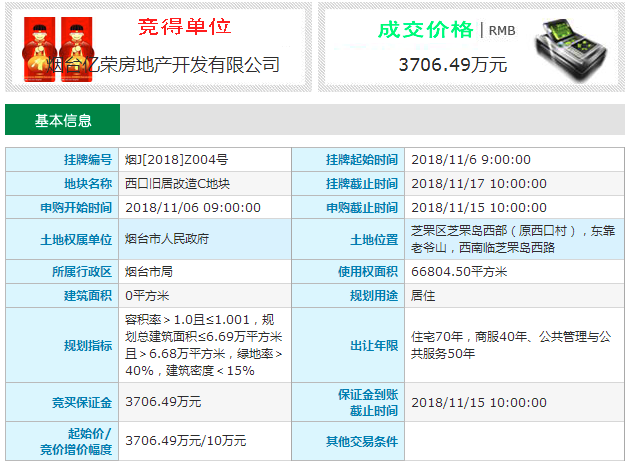Viewport: 625px width, 468px height.
Task: Click the 规划指标 description text
Action: tap(203, 346)
